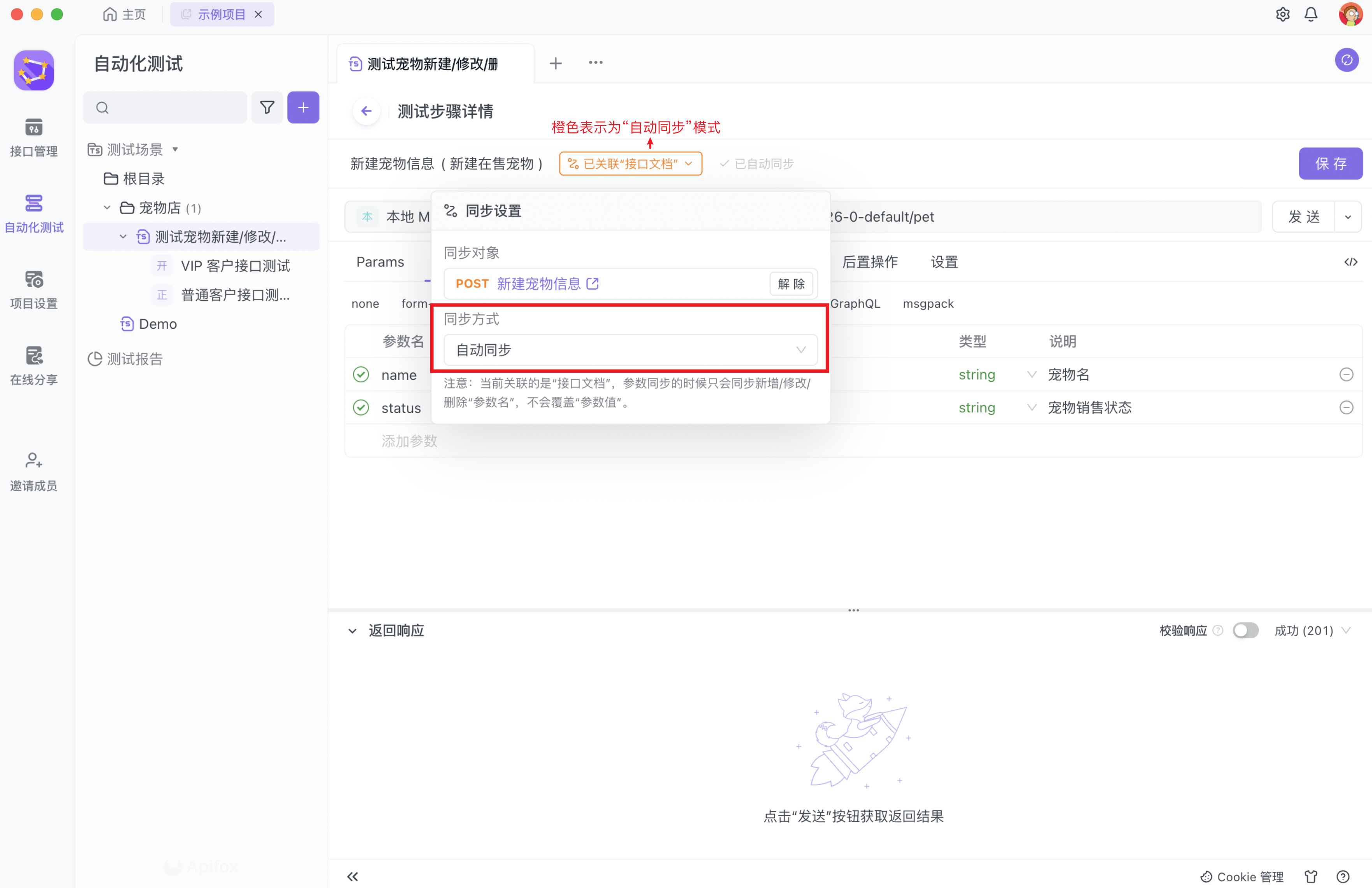Open the 接口管理 sidebar section

[x=33, y=137]
